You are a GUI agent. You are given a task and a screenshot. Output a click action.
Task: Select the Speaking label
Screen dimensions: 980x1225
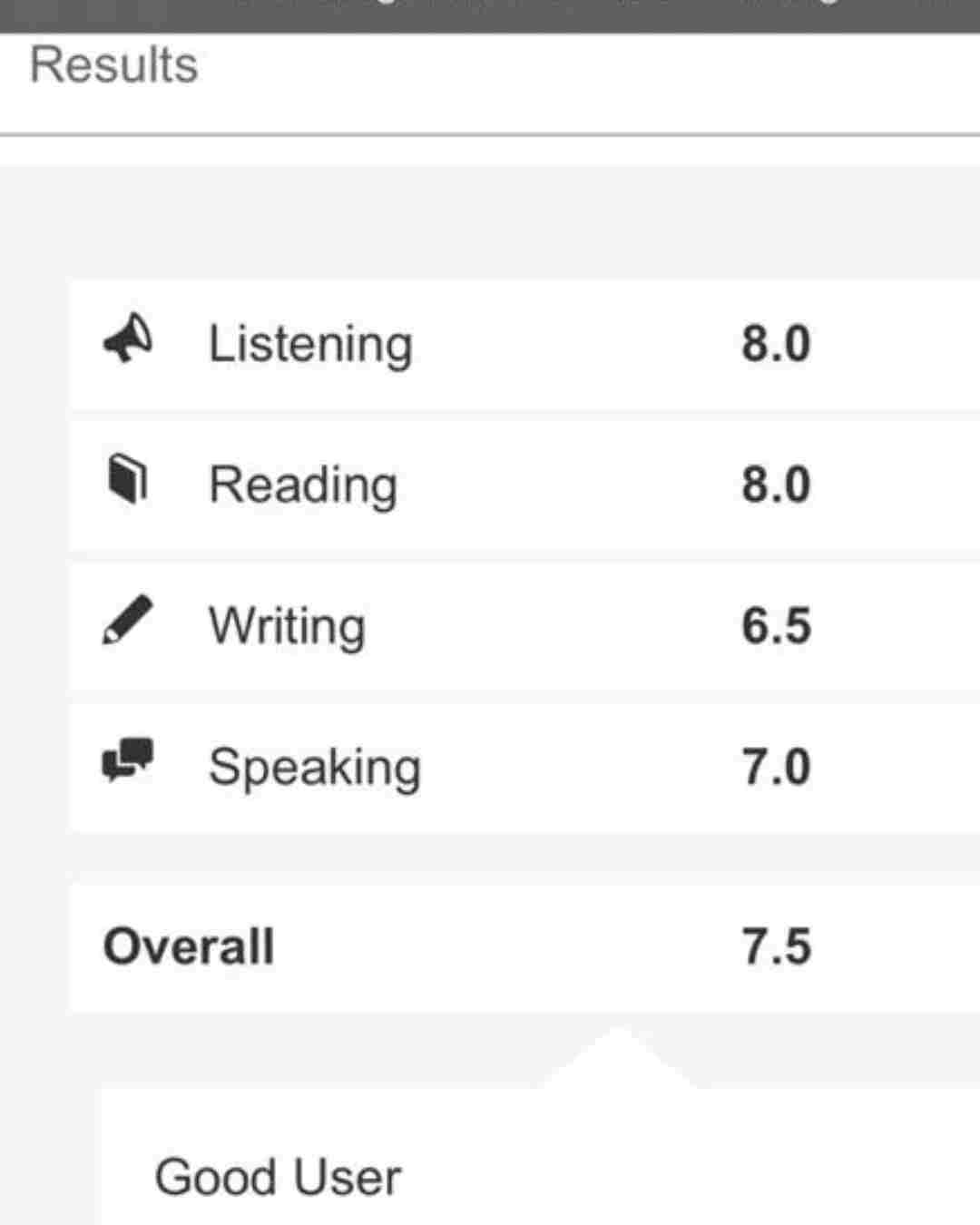tap(315, 768)
